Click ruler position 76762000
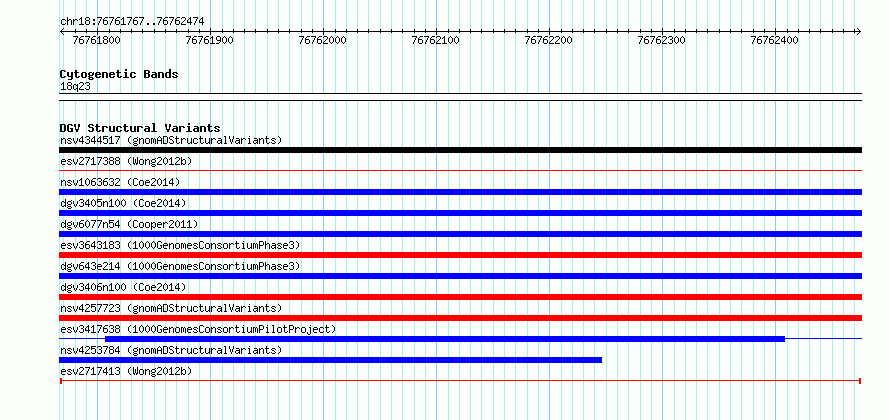This screenshot has width=890, height=420. 323,40
